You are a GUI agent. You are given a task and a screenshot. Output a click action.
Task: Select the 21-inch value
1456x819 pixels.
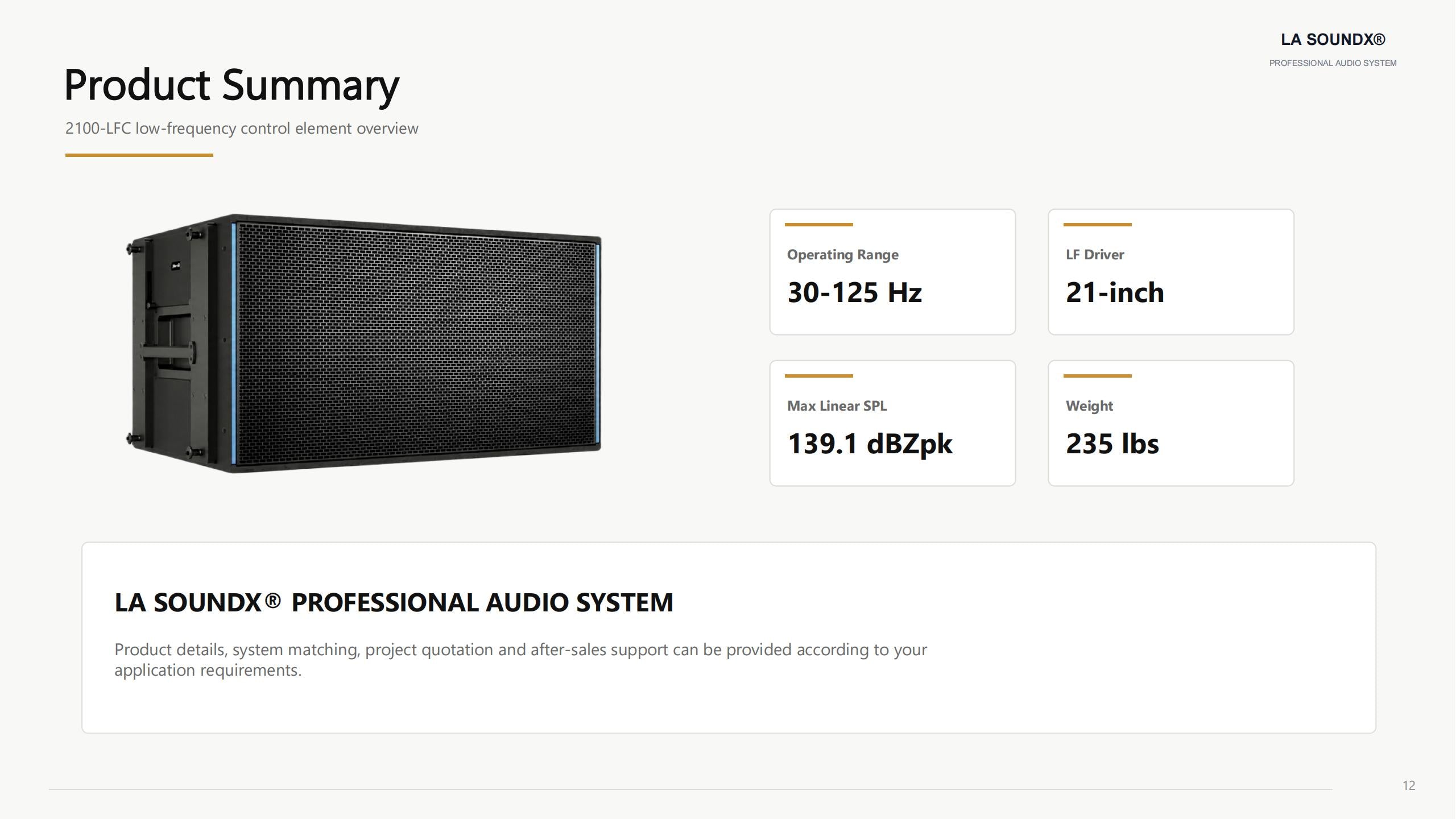coord(1114,292)
